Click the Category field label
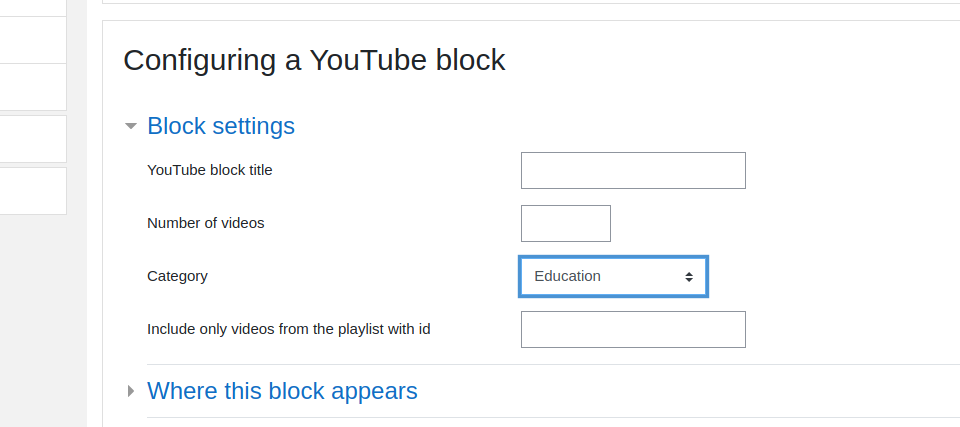Viewport: 960px width, 427px height. coord(178,276)
